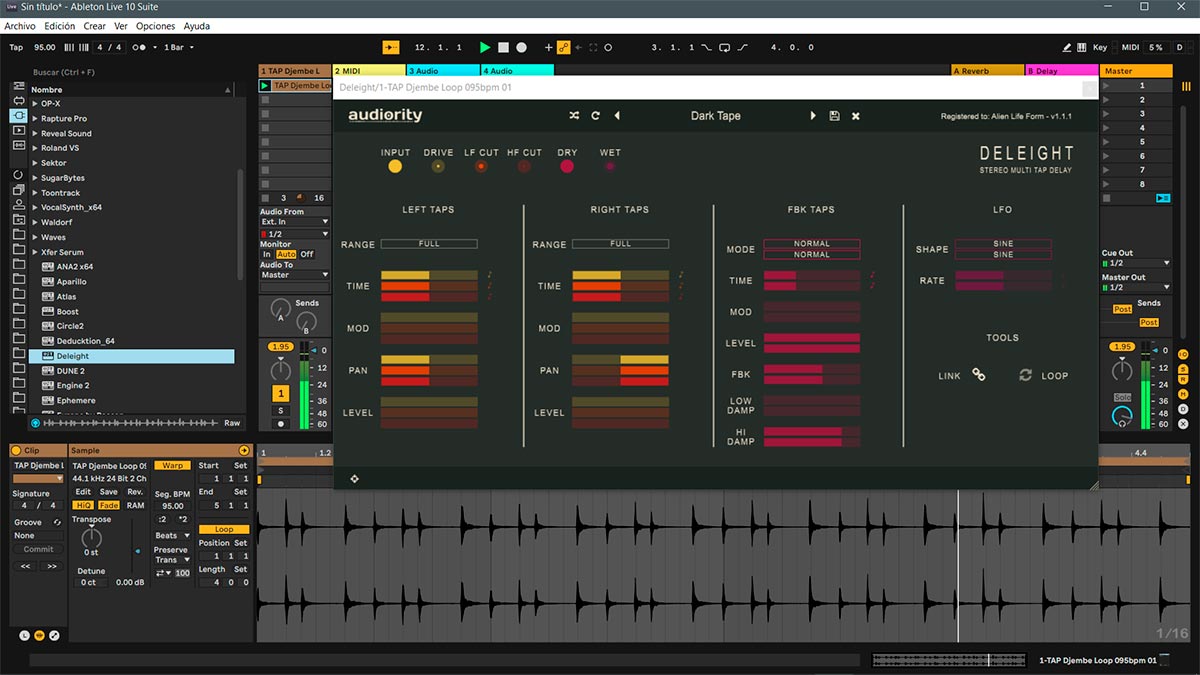Open the Opciones menu

coord(155,26)
